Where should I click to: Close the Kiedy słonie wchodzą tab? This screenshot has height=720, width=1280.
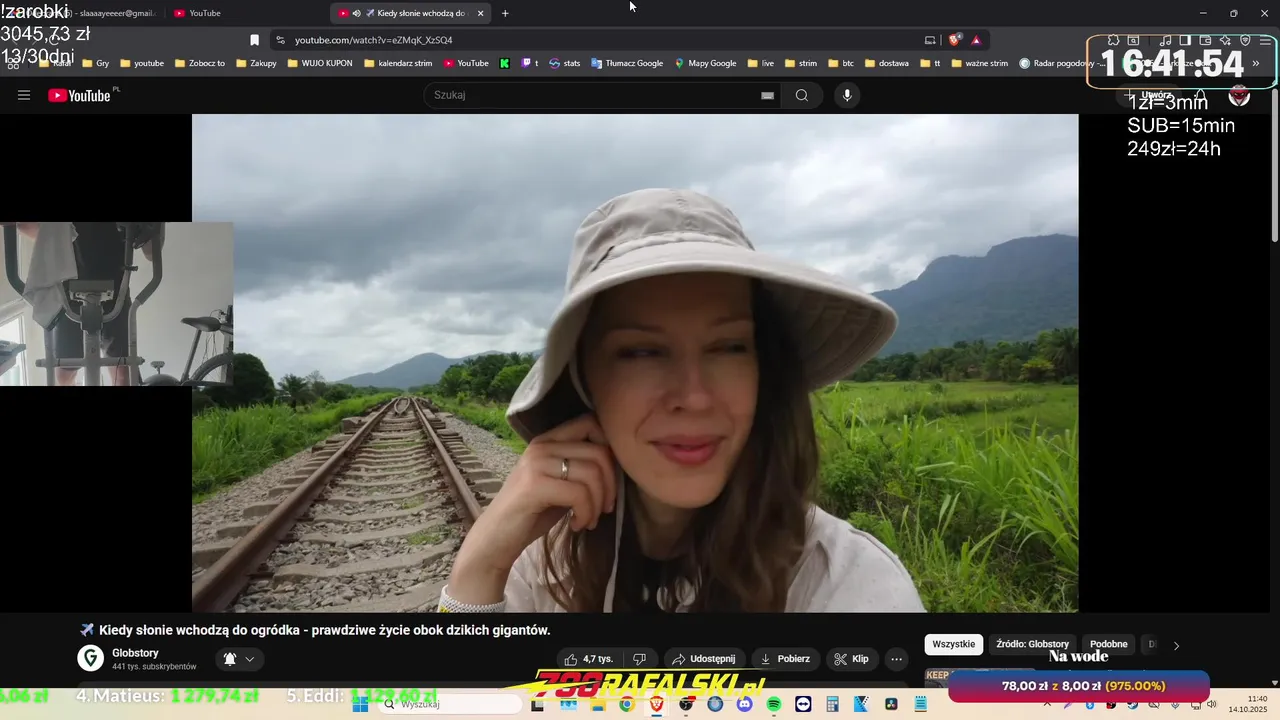(x=481, y=13)
